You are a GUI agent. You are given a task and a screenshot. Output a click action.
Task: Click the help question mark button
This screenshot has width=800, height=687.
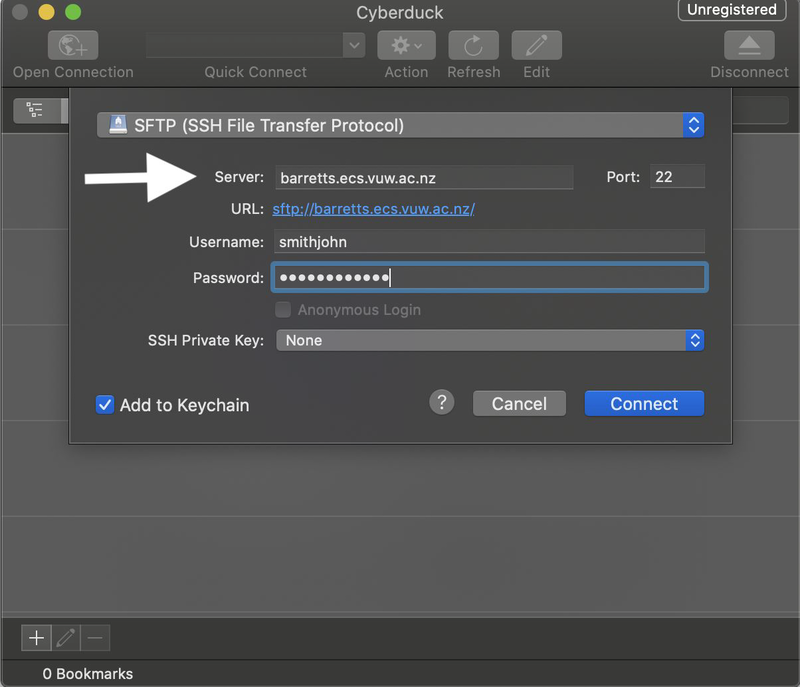(x=442, y=403)
